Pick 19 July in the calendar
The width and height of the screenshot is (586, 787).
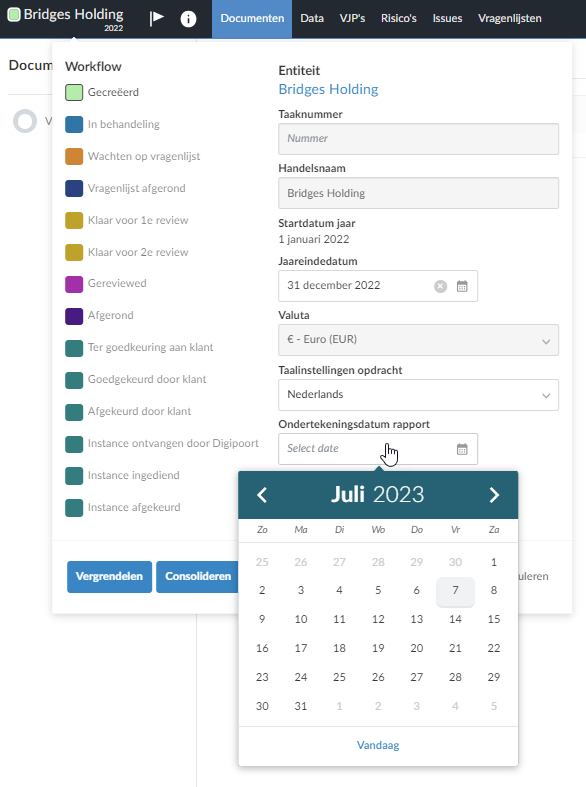378,648
